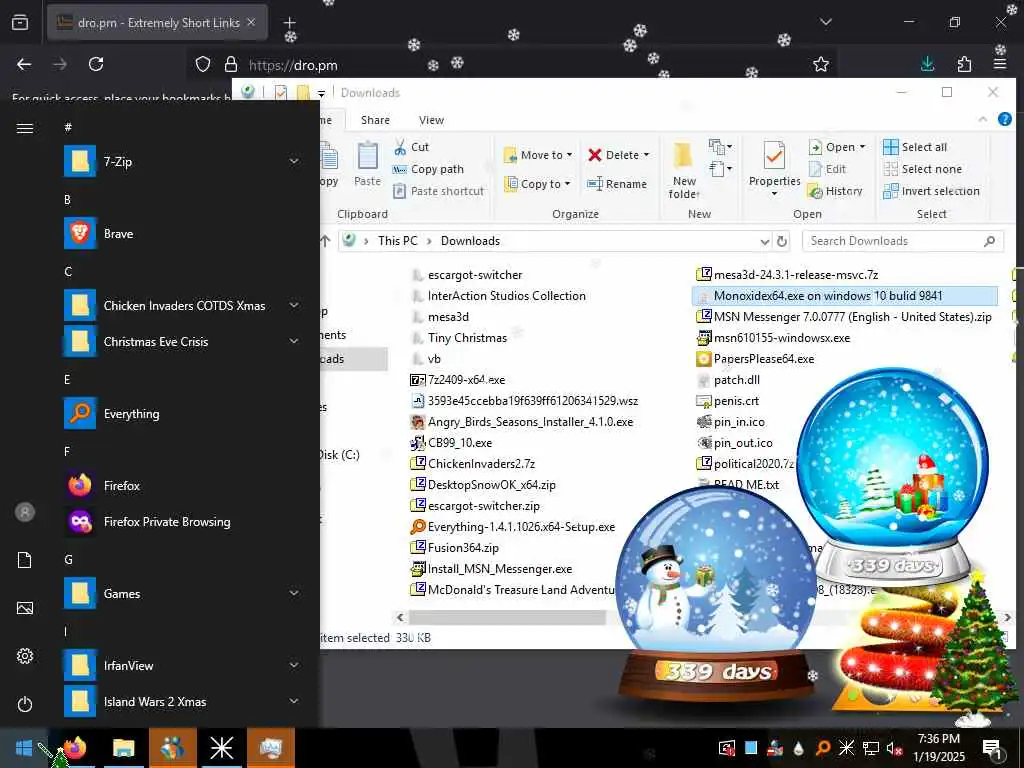Select DesktopSnowOK_x64.zip file
Image resolution: width=1024 pixels, height=768 pixels.
coord(483,485)
